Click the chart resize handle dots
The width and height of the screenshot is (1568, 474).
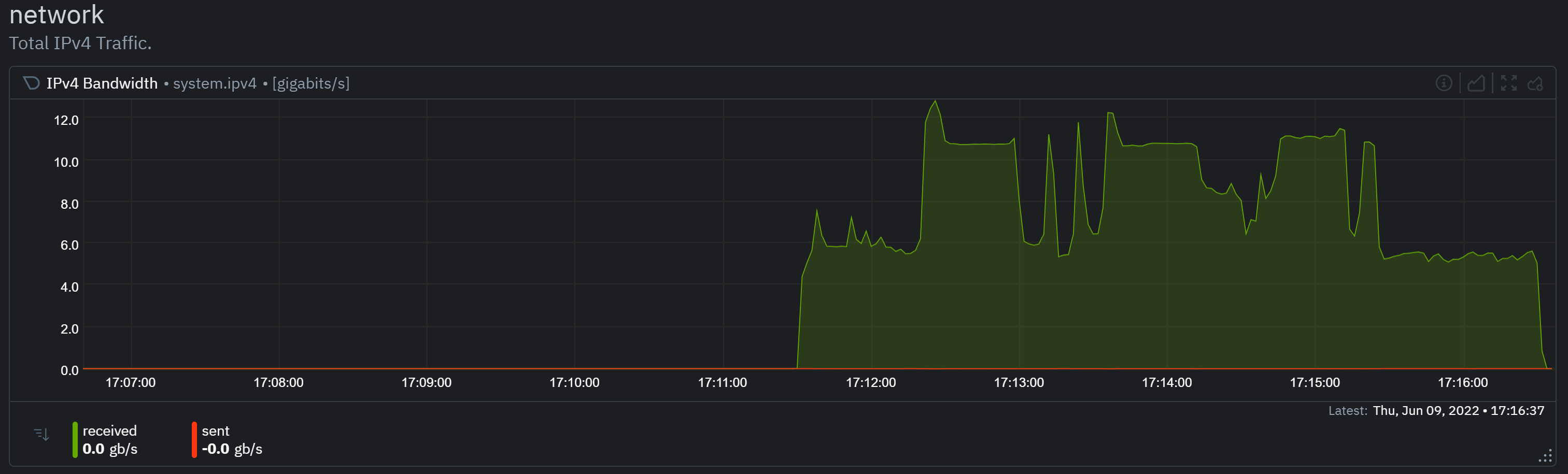[1546, 456]
